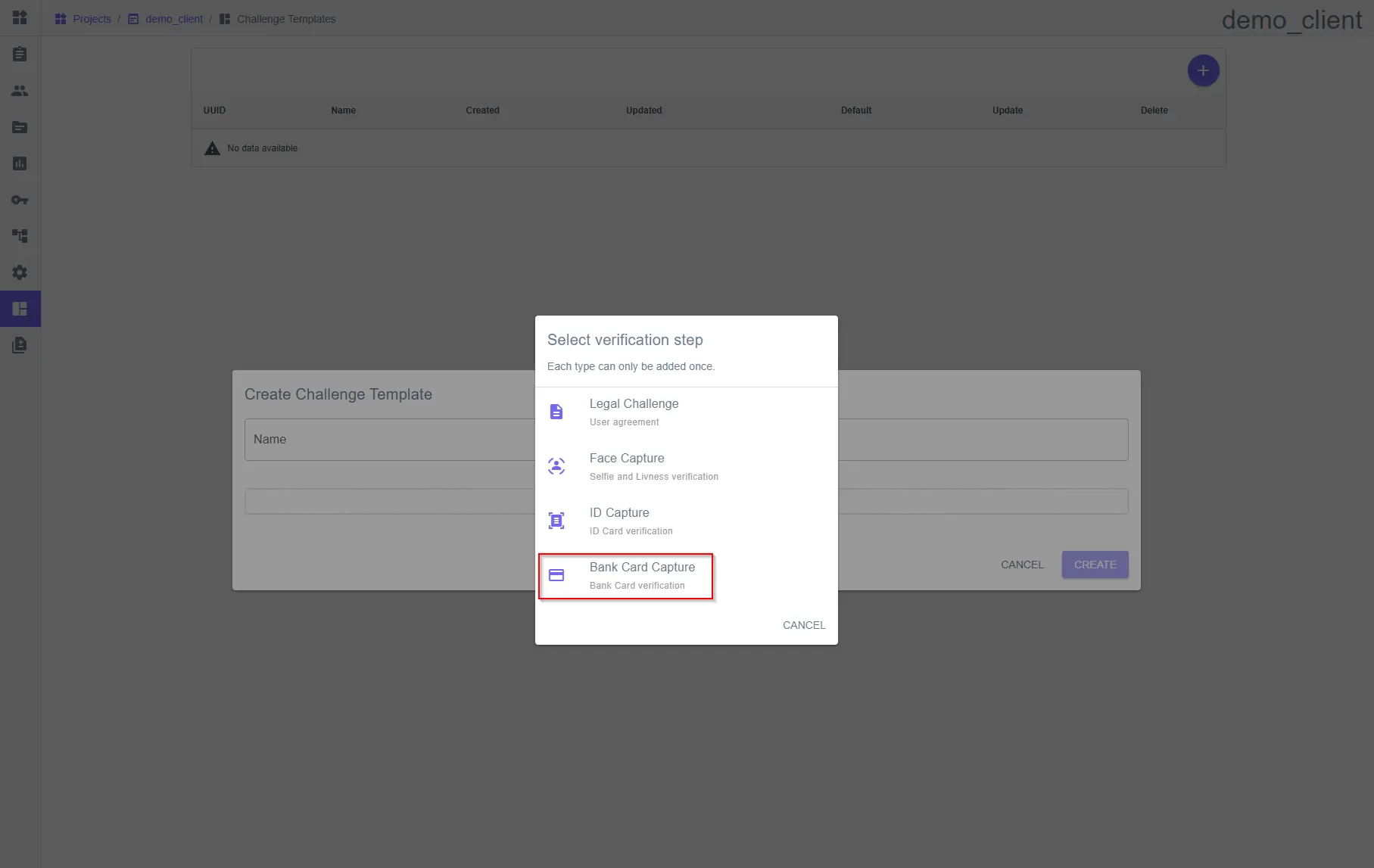Select the Legal Challenge verification step
The height and width of the screenshot is (868, 1374).
pyautogui.click(x=634, y=412)
